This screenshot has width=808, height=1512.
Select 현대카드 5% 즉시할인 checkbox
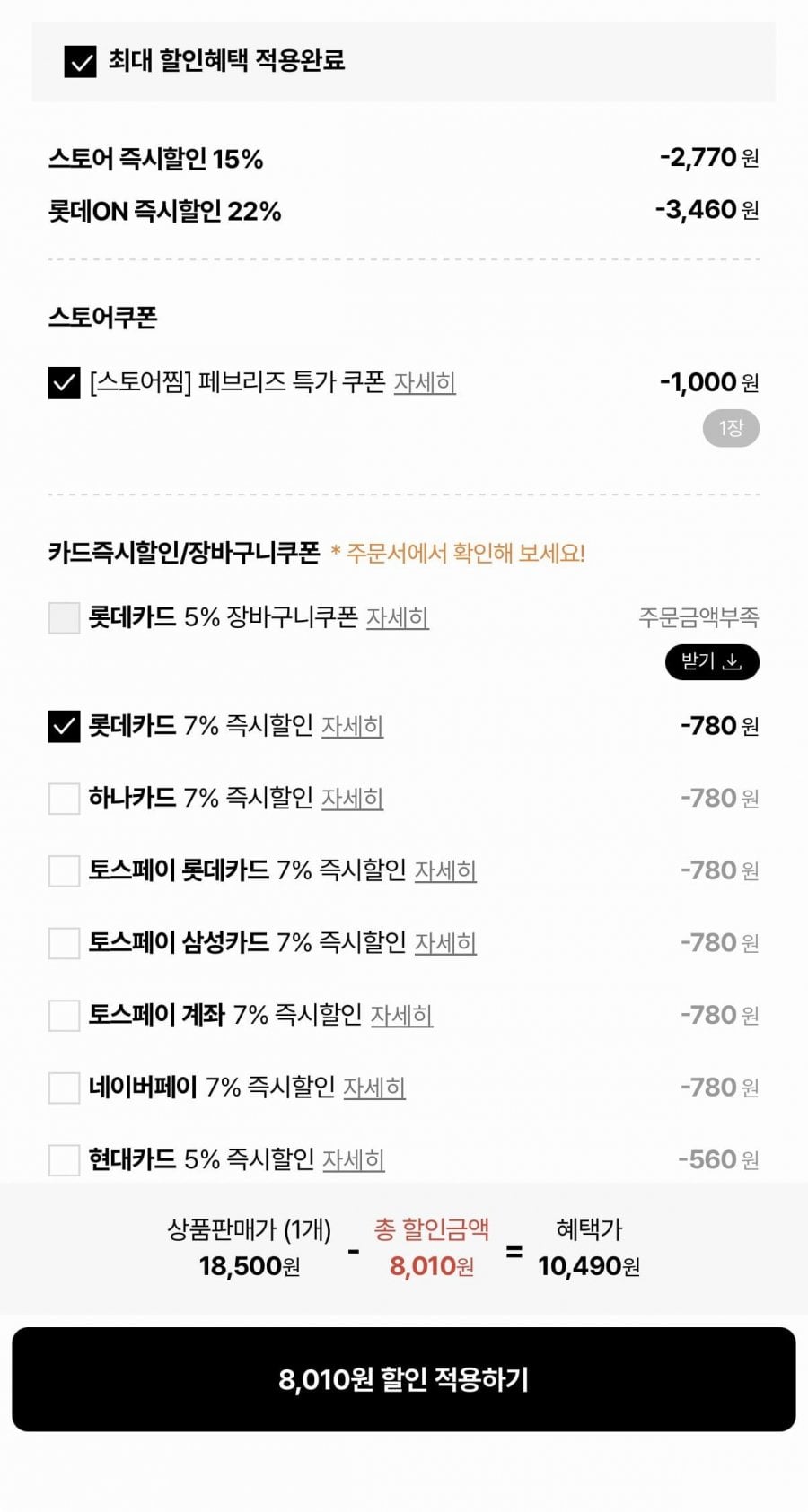click(x=65, y=1159)
